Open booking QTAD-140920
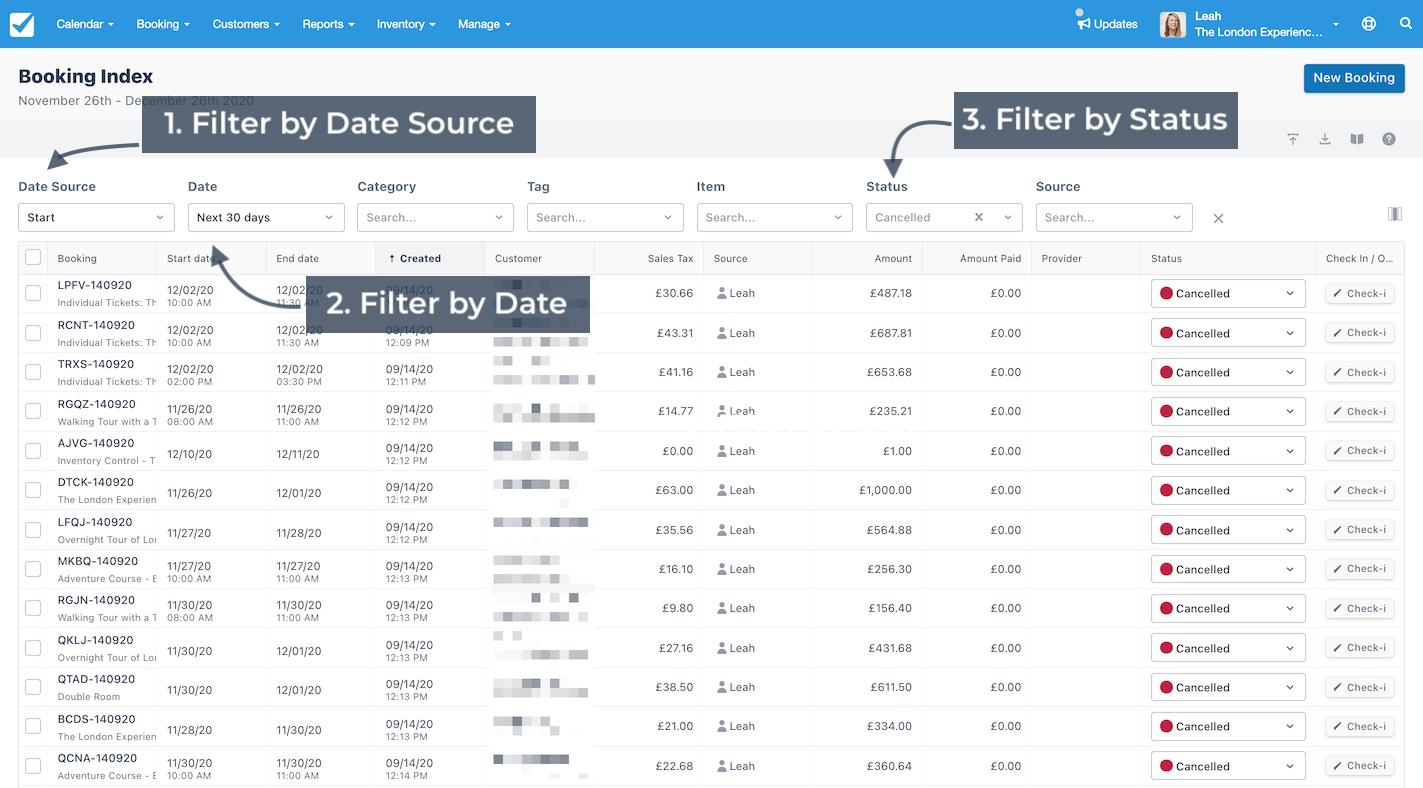The height and width of the screenshot is (788, 1423). tap(96, 679)
